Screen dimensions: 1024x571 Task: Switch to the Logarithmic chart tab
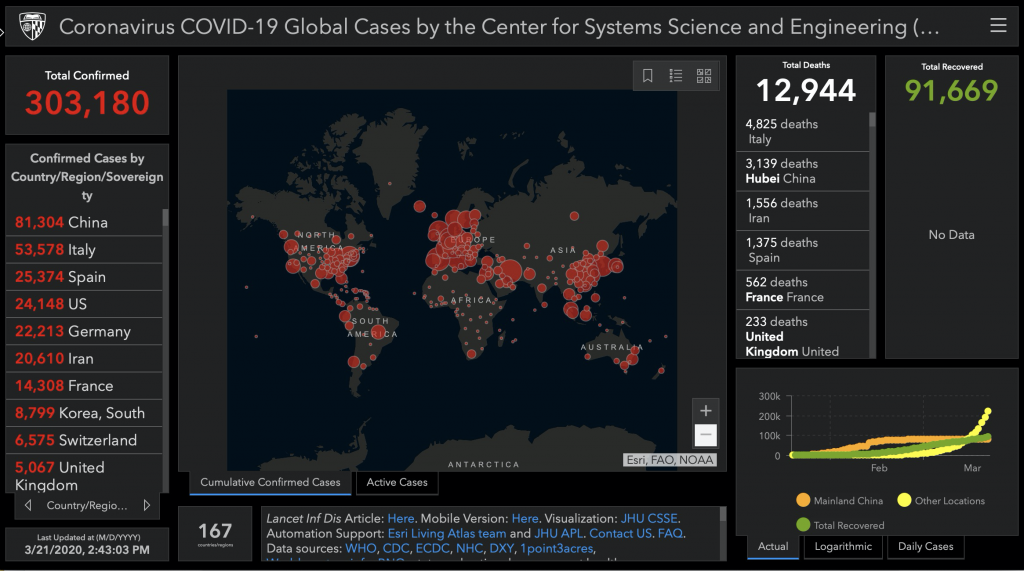click(x=844, y=547)
